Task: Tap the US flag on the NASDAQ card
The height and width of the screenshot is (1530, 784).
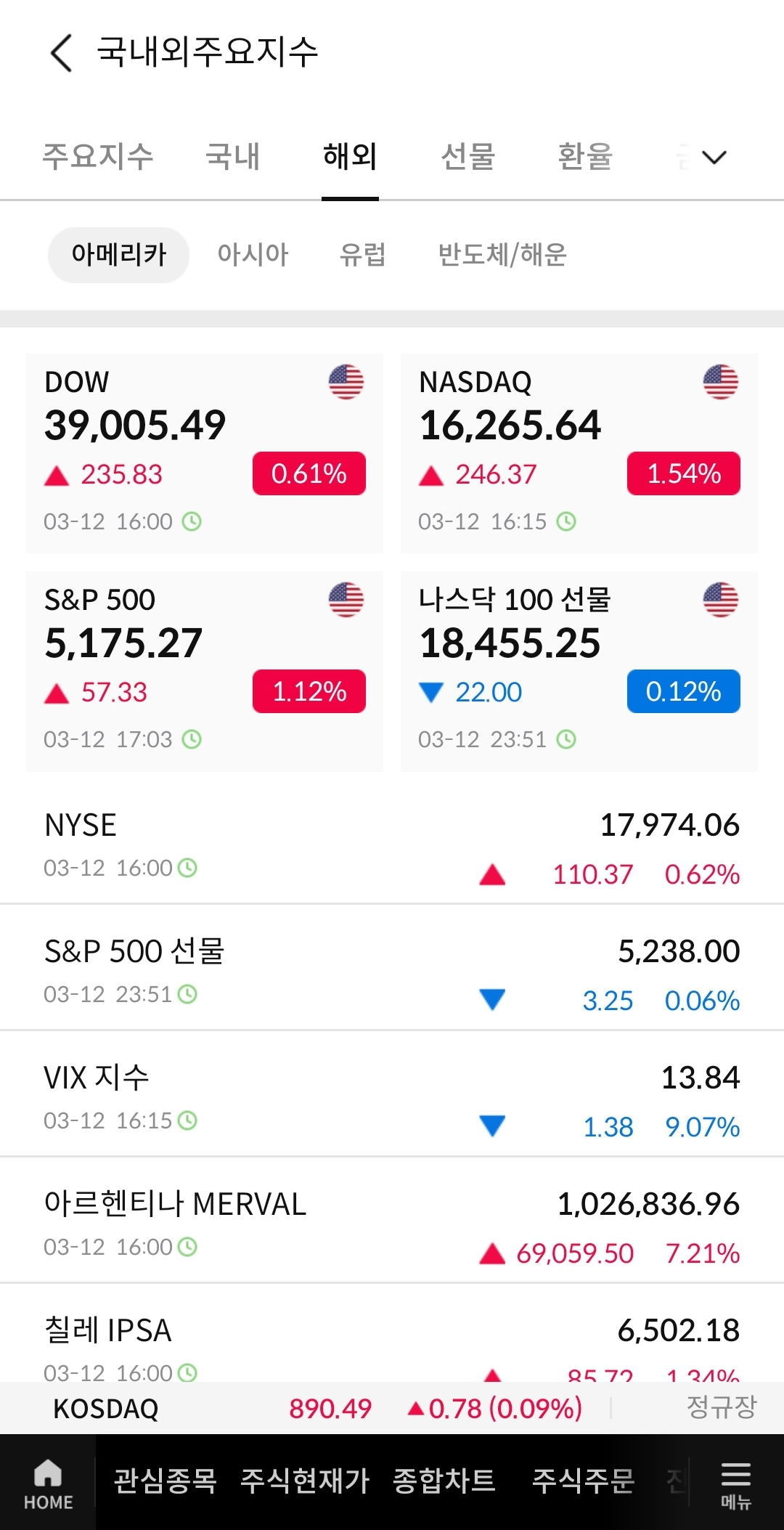Action: (721, 382)
